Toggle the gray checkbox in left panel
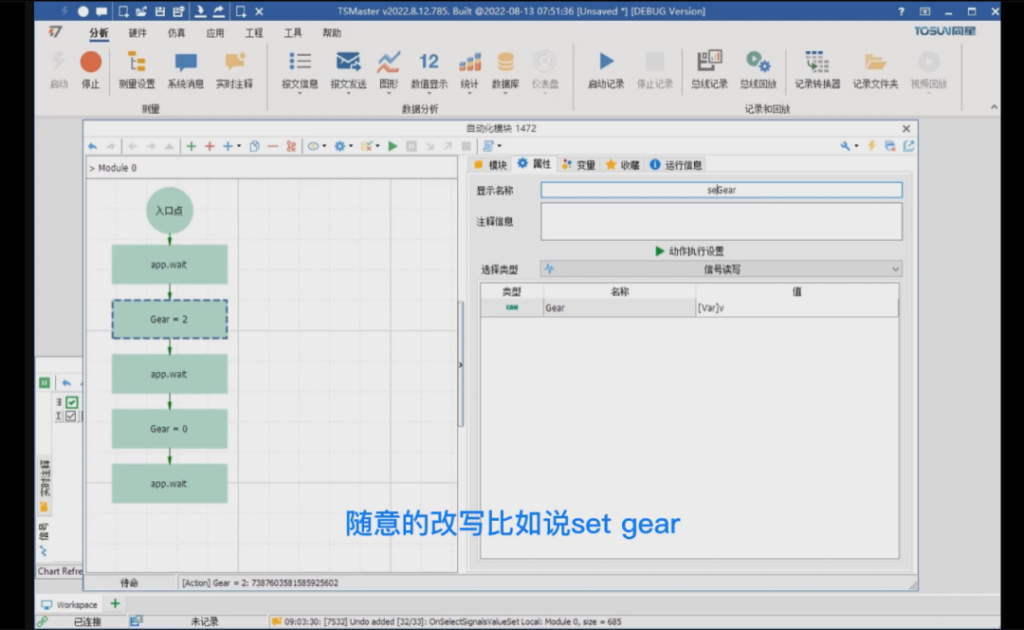This screenshot has height=630, width=1024. point(71,416)
